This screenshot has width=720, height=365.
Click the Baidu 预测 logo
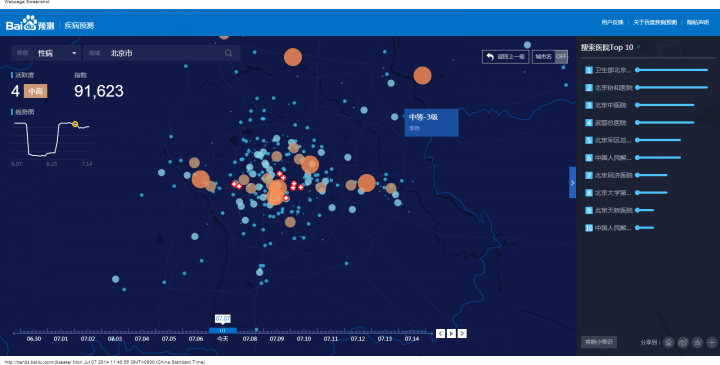(x=30, y=23)
